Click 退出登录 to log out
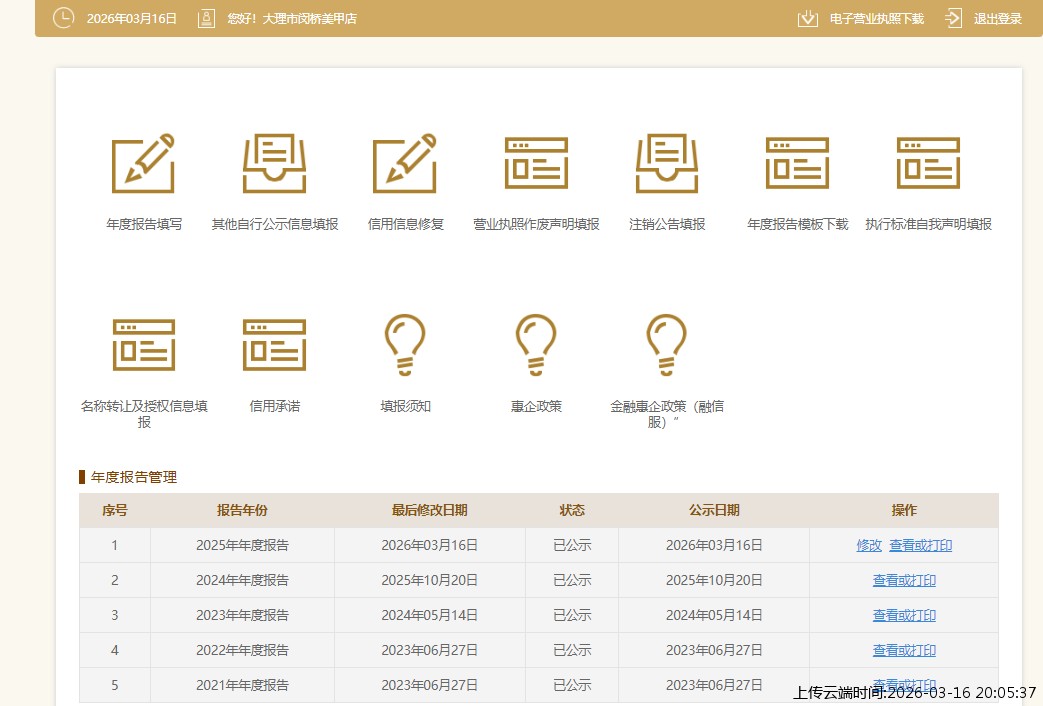The height and width of the screenshot is (706, 1043). (x=983, y=18)
